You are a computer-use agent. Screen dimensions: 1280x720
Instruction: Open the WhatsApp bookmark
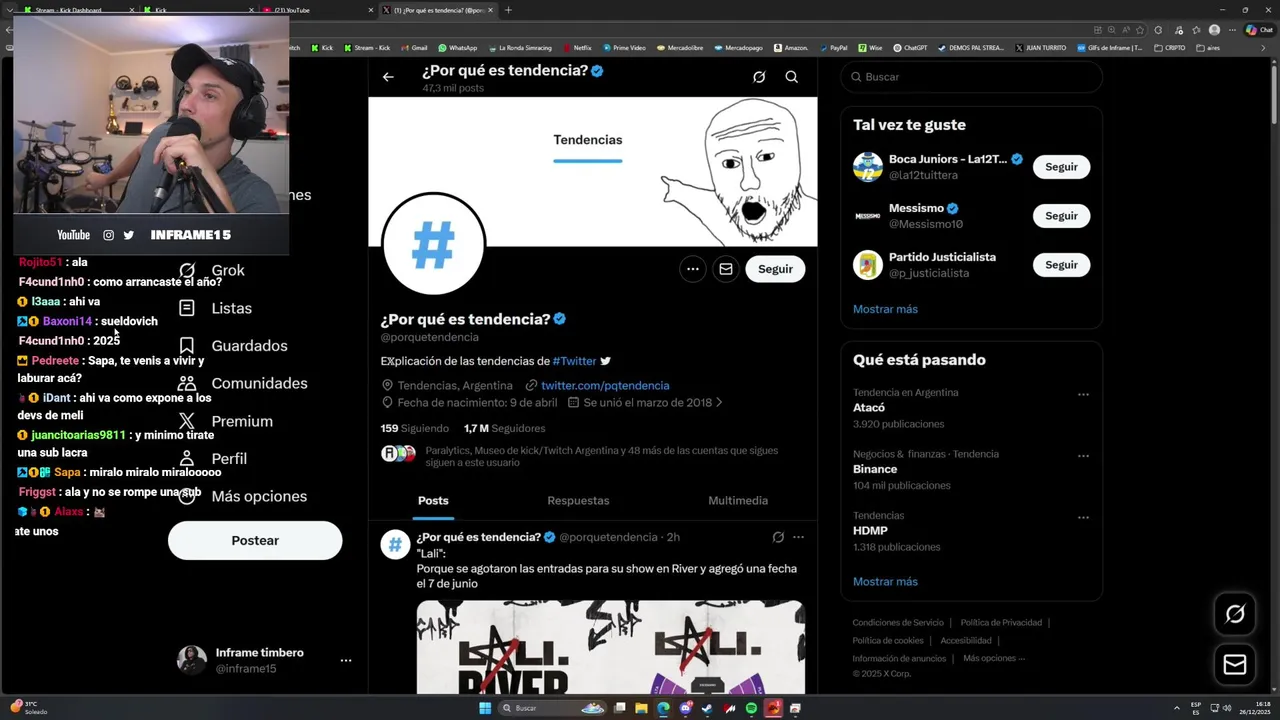point(457,48)
